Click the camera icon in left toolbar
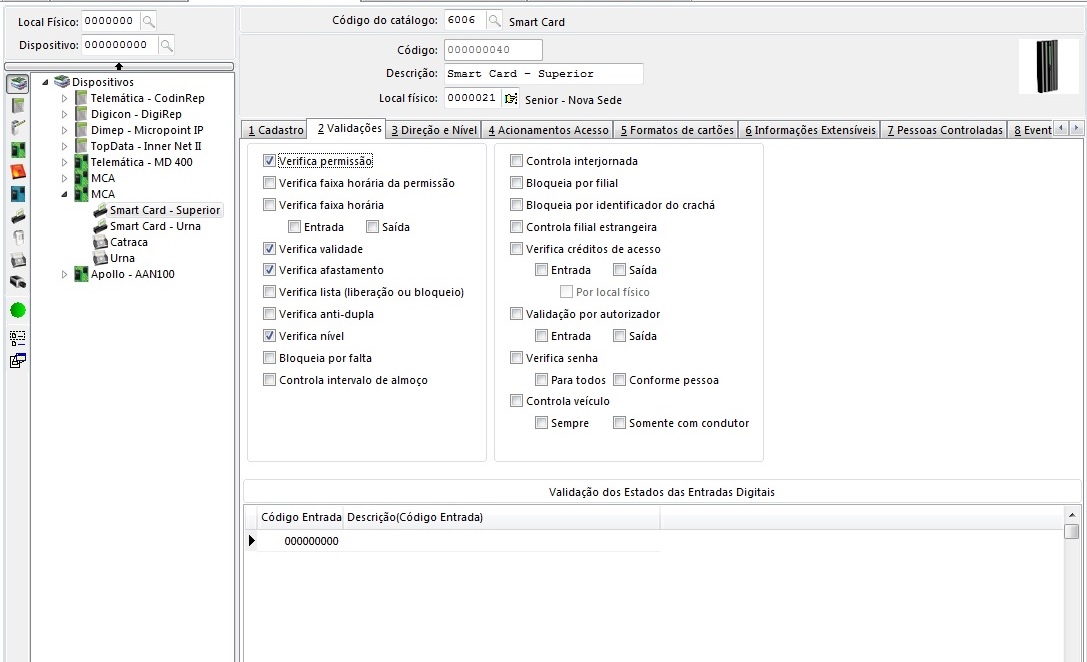Image resolution: width=1087 pixels, height=662 pixels. point(18,283)
